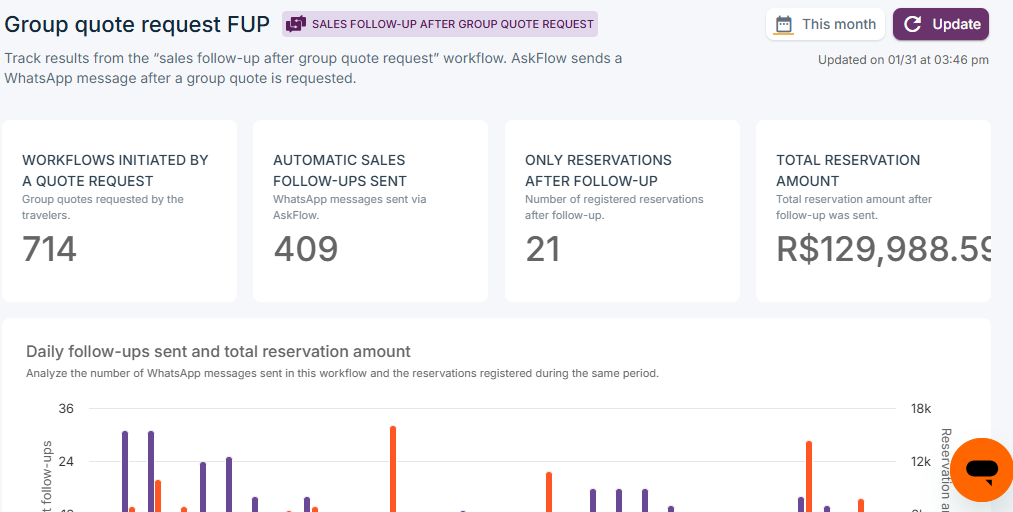The image size is (1013, 512).
Task: Click the WhatsApp messages sent via AskFlow description
Action: pyautogui.click(x=350, y=207)
